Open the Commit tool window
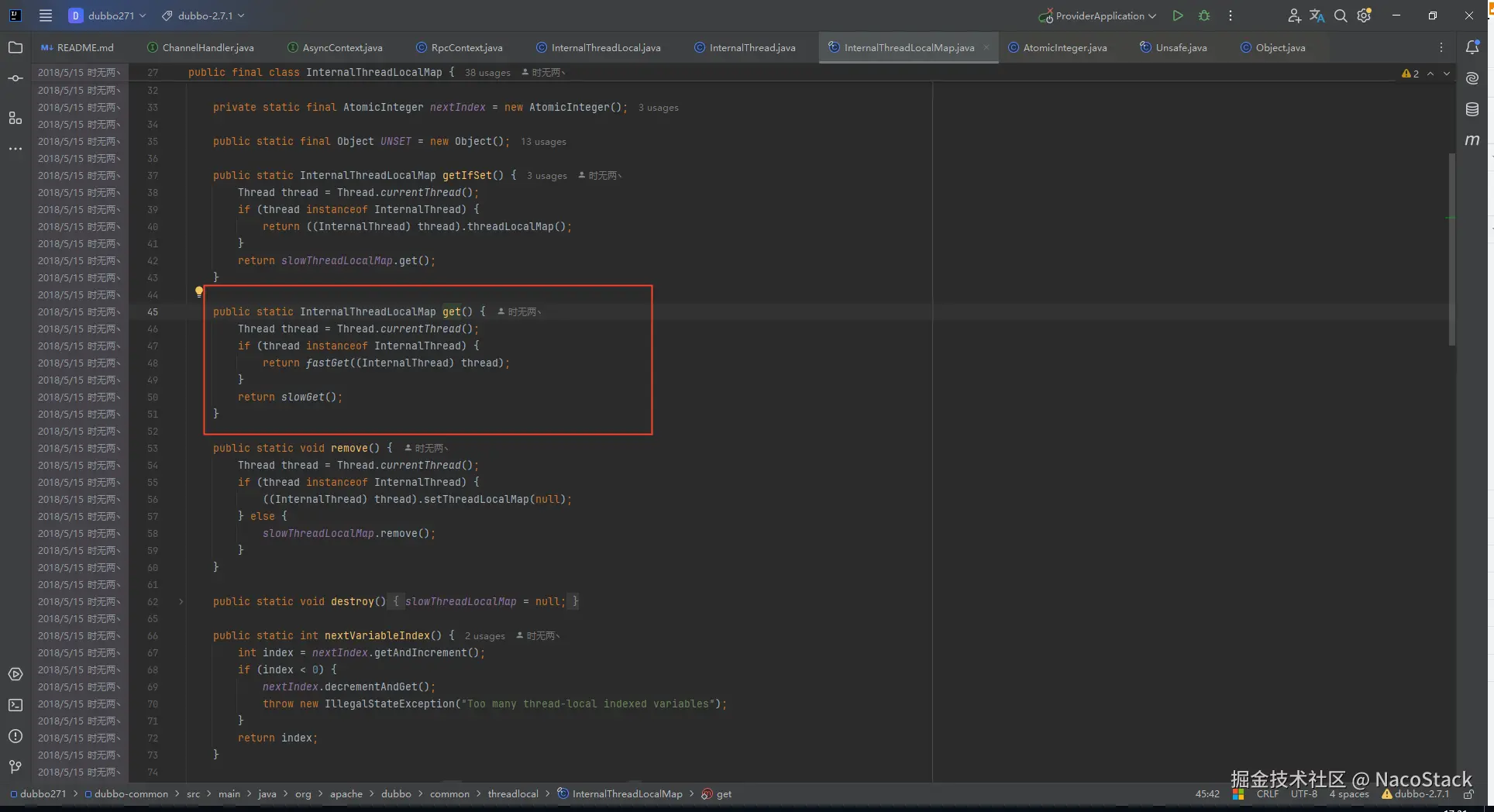Screen dimensions: 1494x812 pos(15,78)
